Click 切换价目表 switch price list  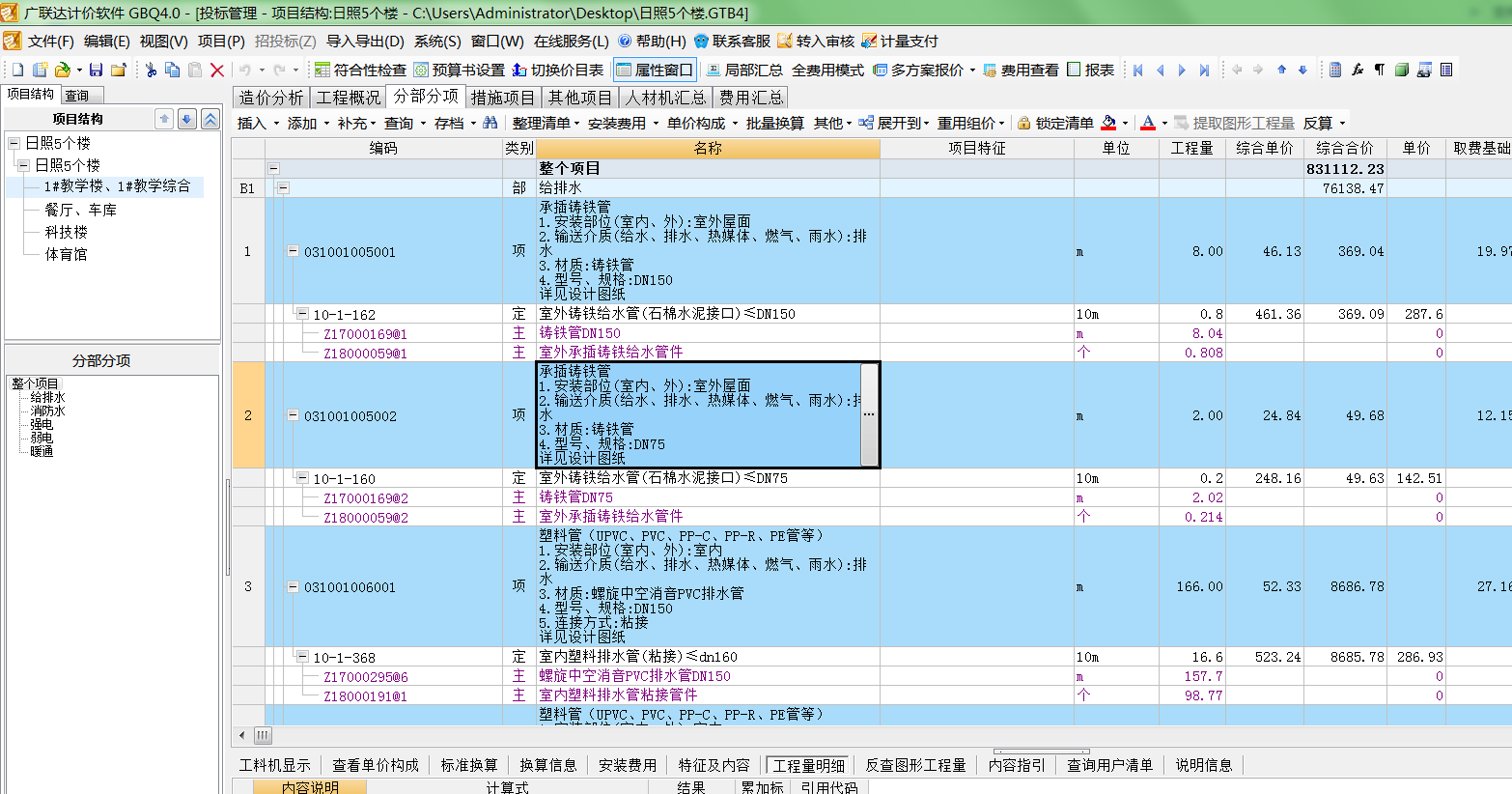tap(558, 70)
